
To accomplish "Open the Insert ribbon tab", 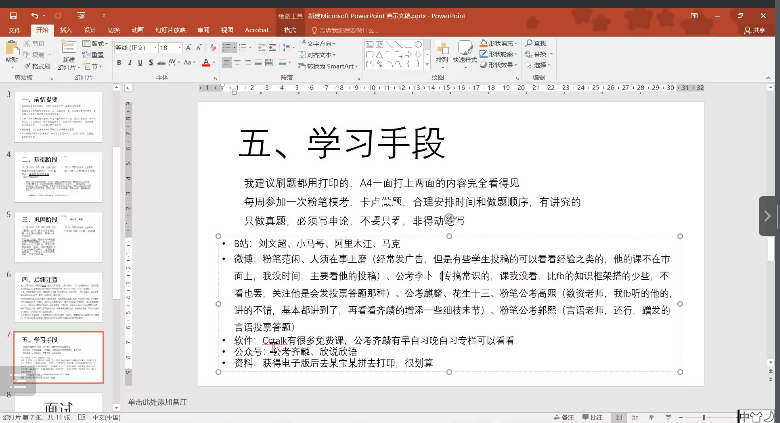I will (65, 30).
